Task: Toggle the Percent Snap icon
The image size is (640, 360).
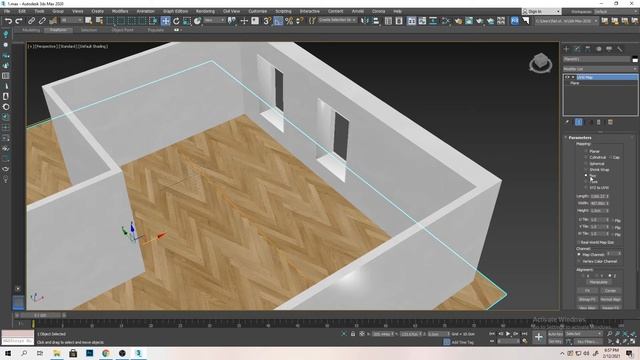Action: (x=289, y=20)
